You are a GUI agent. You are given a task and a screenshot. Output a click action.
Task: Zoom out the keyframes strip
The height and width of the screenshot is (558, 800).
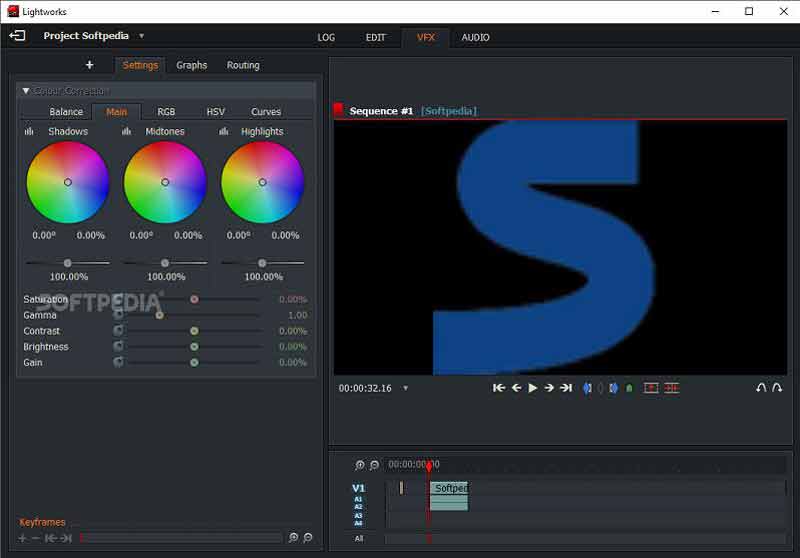point(308,537)
